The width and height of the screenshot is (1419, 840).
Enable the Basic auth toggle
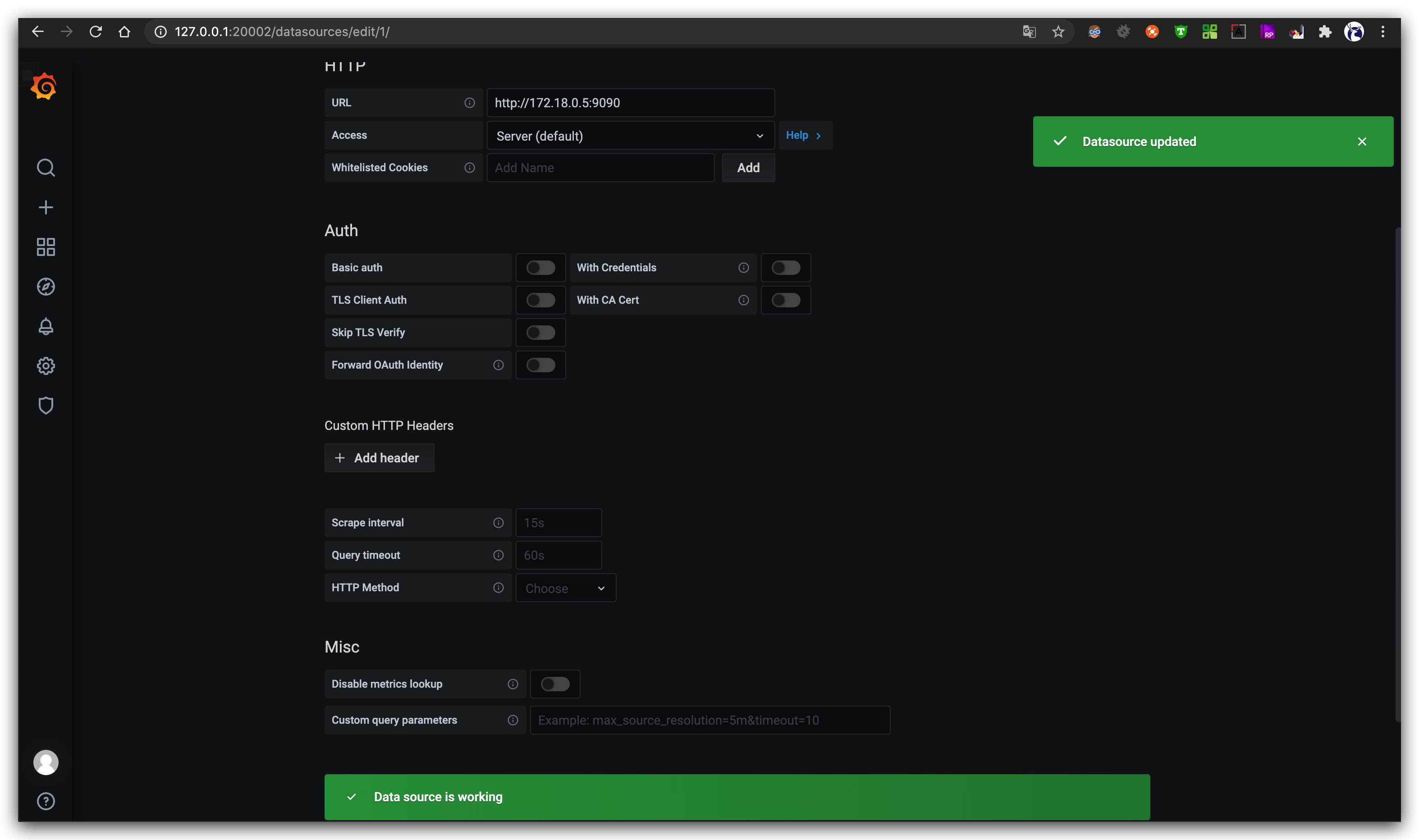point(540,268)
